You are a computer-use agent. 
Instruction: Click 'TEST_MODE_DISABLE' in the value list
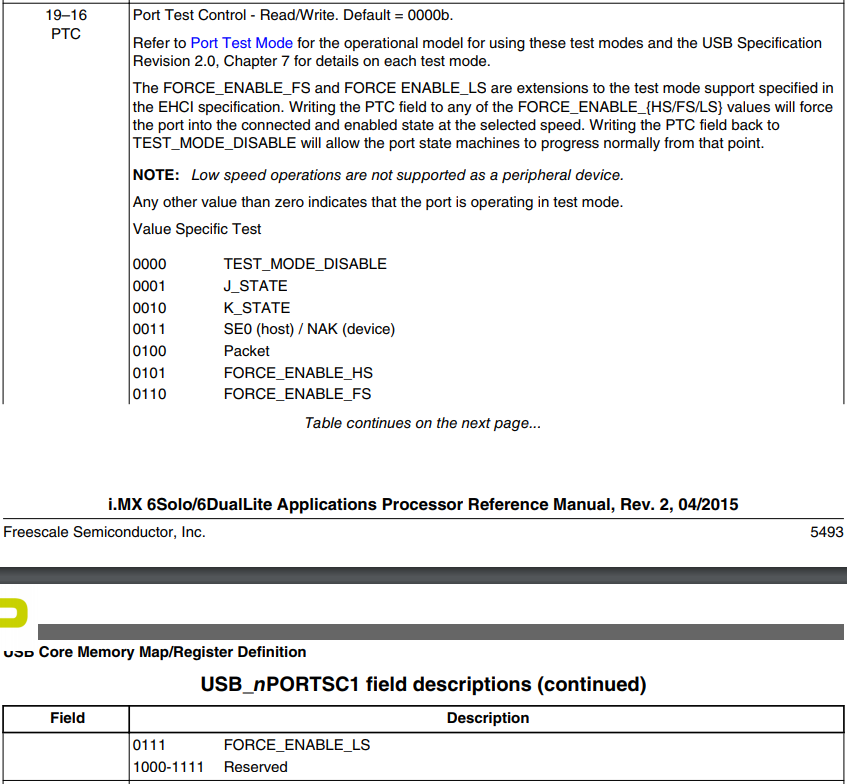[x=305, y=264]
